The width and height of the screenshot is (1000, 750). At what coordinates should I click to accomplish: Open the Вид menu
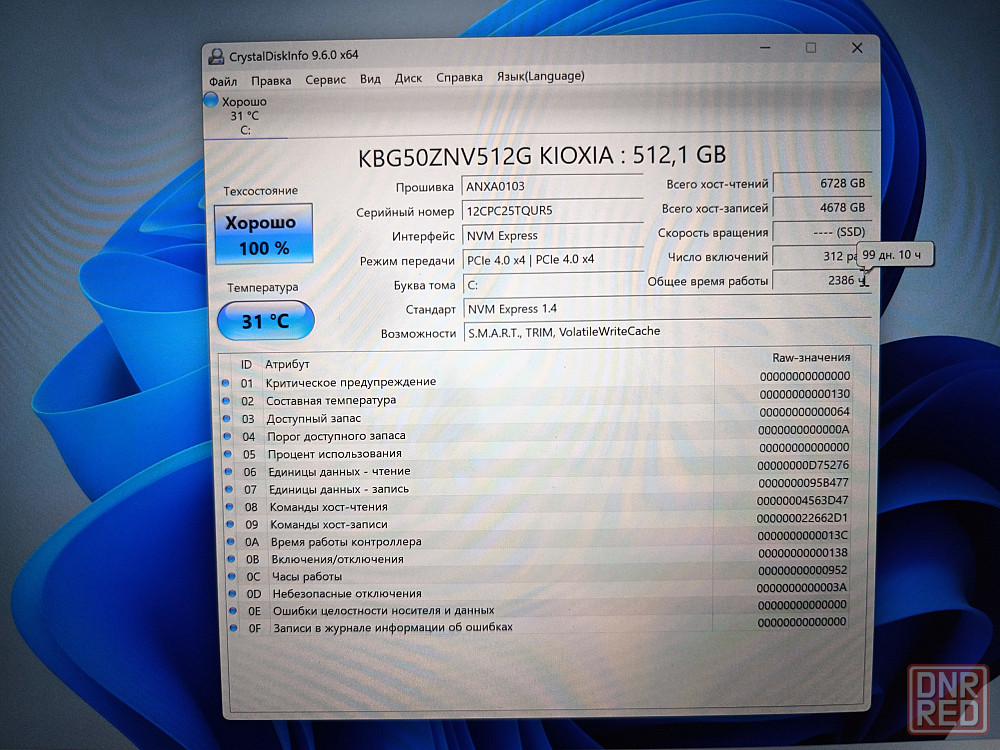coord(370,79)
